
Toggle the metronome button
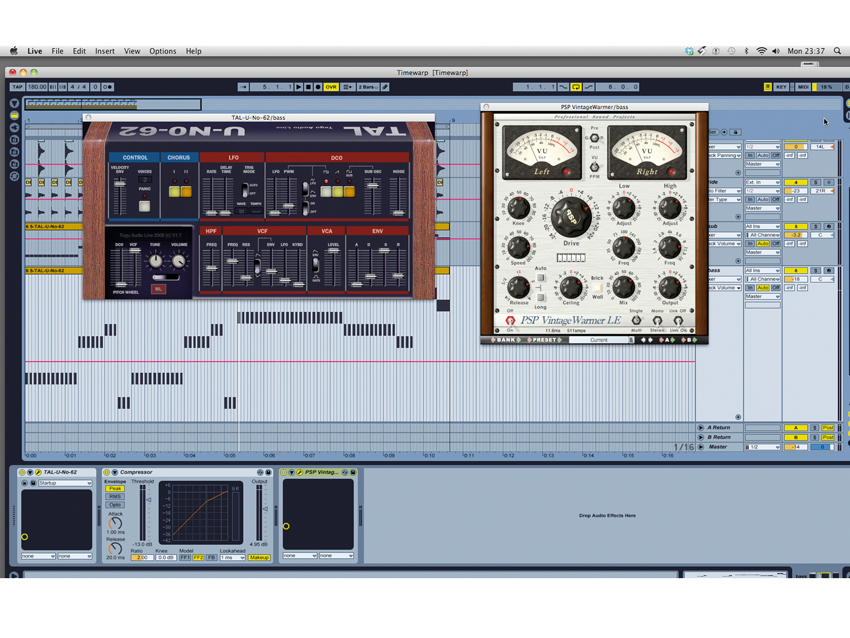point(107,87)
